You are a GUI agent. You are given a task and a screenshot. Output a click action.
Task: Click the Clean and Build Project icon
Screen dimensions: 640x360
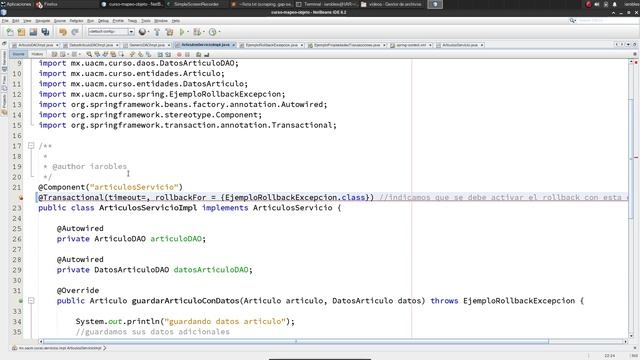click(x=169, y=32)
